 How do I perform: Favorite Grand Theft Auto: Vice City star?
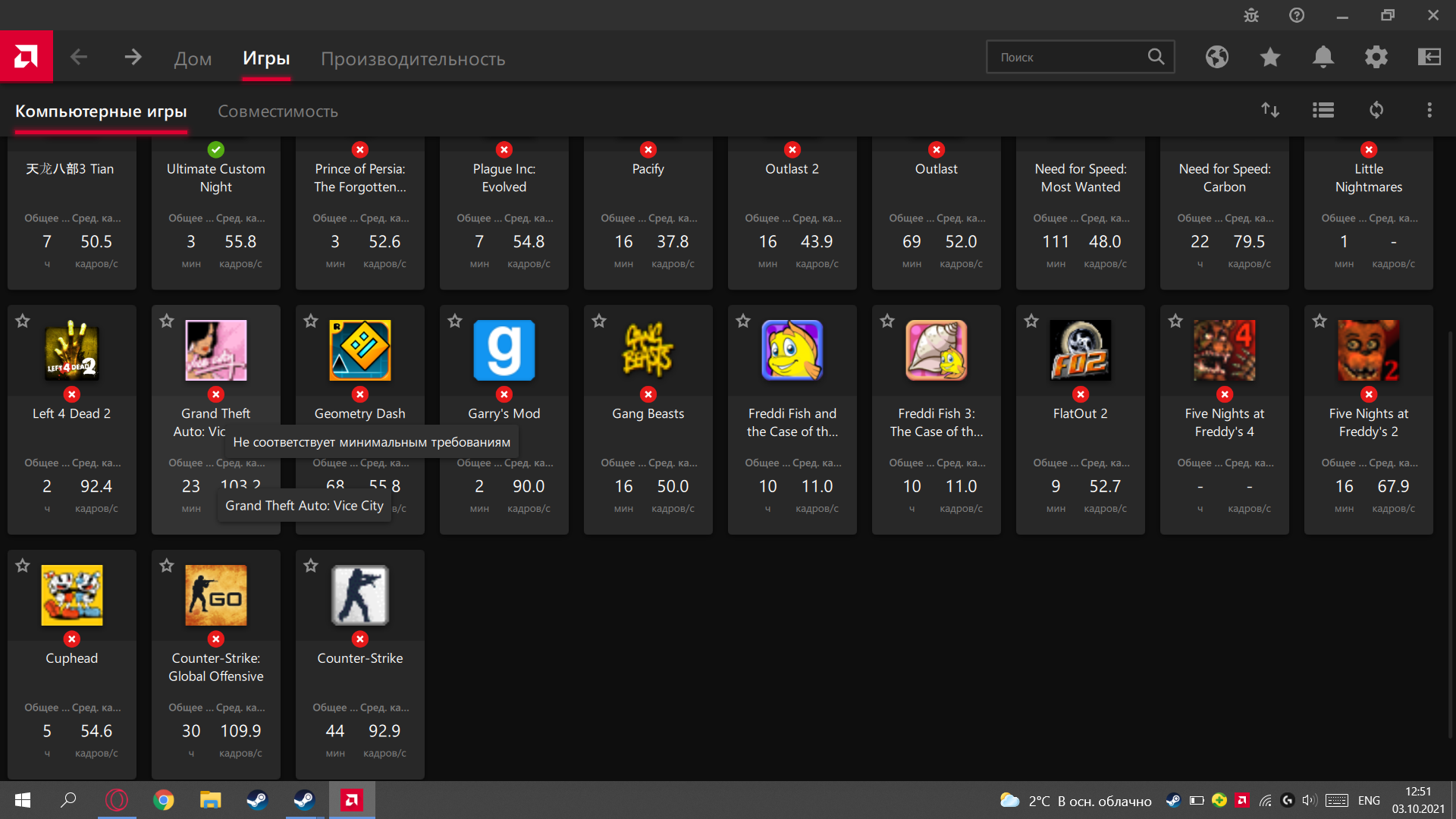(167, 321)
